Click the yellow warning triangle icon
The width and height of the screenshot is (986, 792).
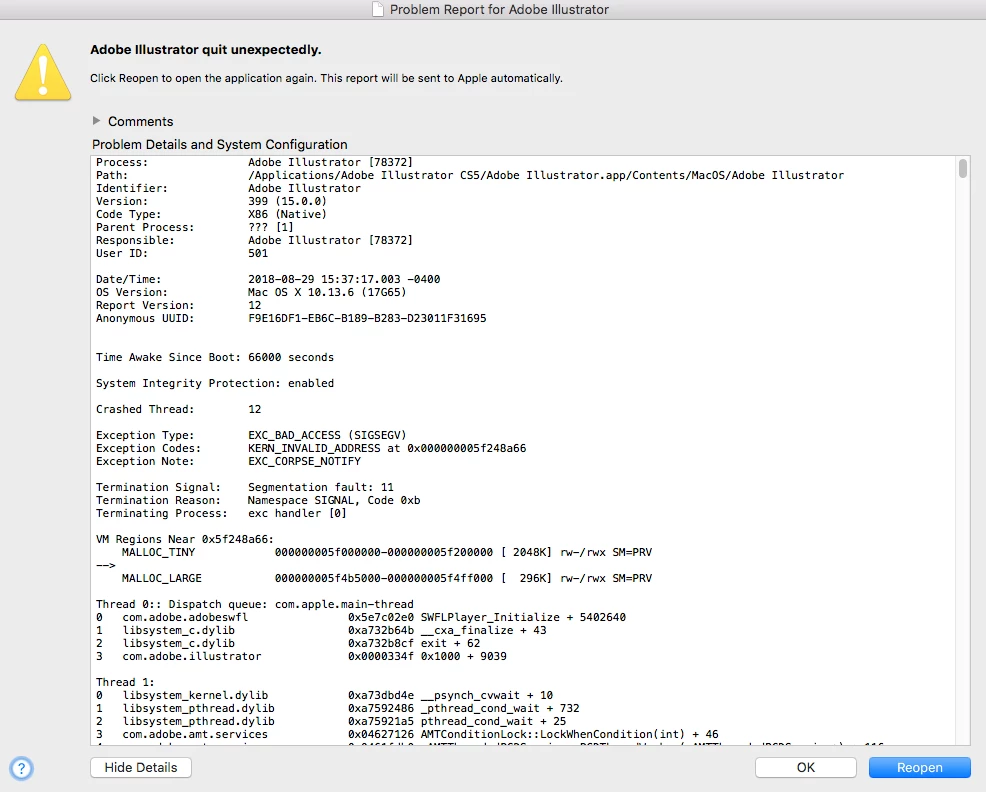tap(43, 72)
